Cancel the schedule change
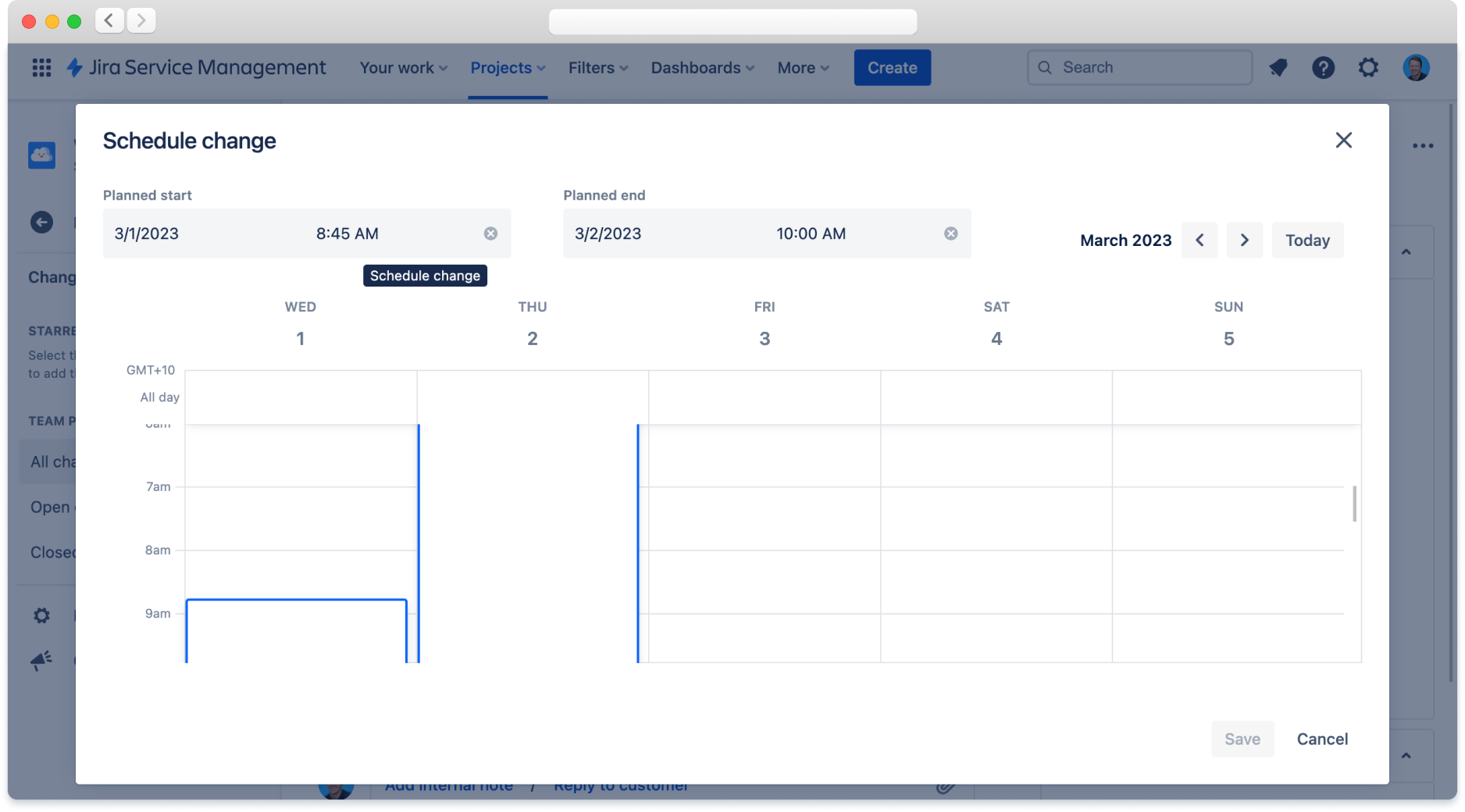This screenshot has width=1465, height=812. click(1322, 739)
